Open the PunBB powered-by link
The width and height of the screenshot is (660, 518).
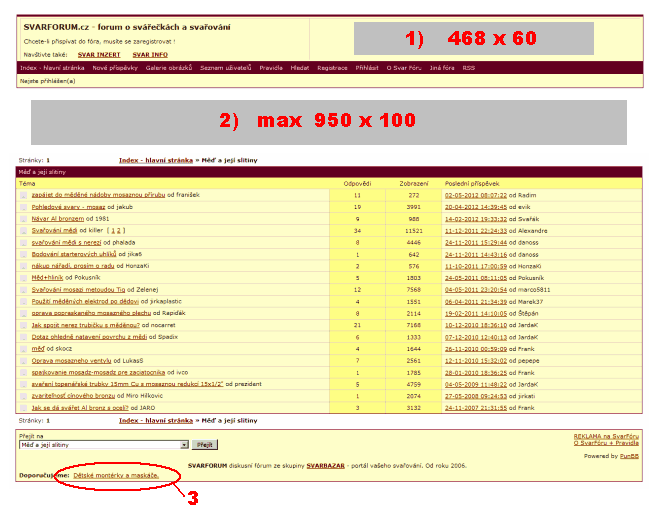(x=629, y=456)
